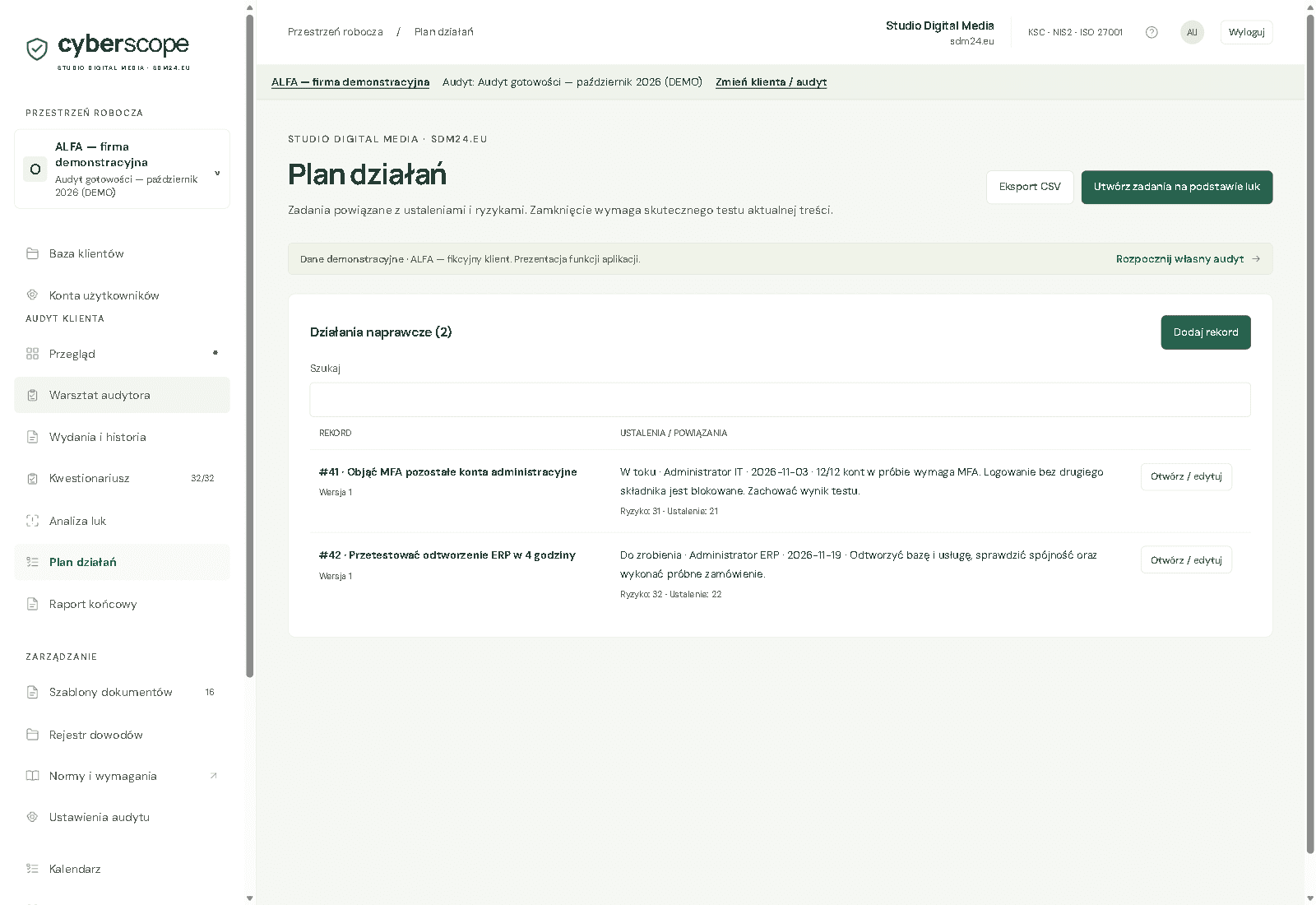
Task: Open Analiza luk page
Action: click(122, 521)
